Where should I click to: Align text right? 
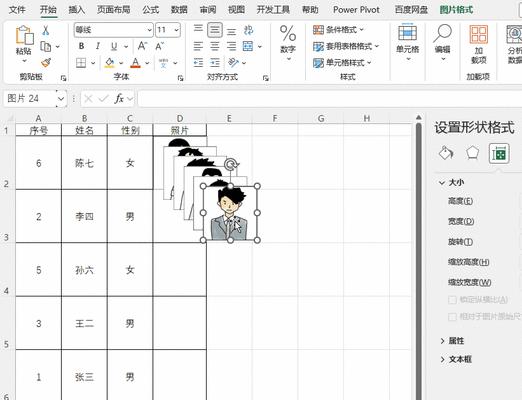(231, 46)
